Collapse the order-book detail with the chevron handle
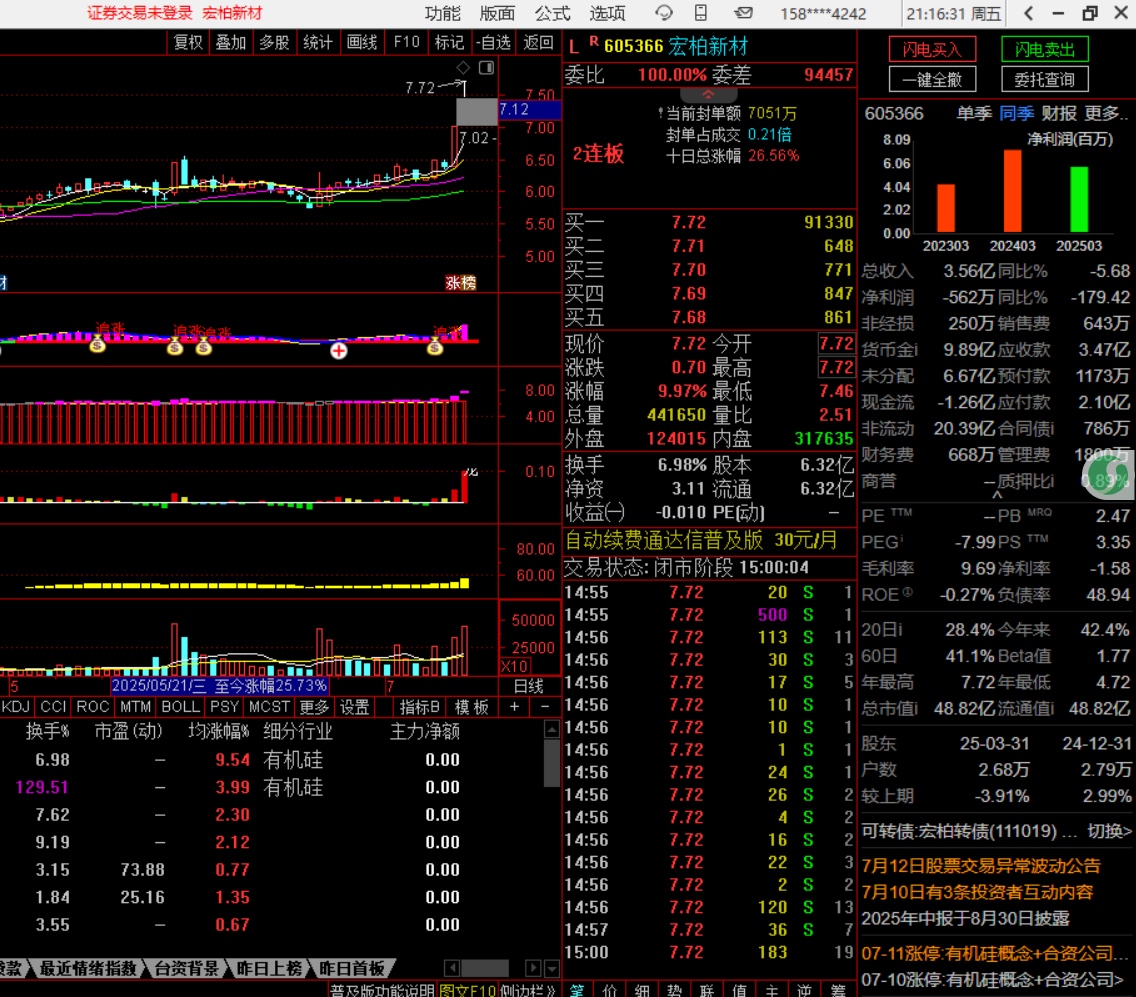Image resolution: width=1136 pixels, height=997 pixels. 709,95
